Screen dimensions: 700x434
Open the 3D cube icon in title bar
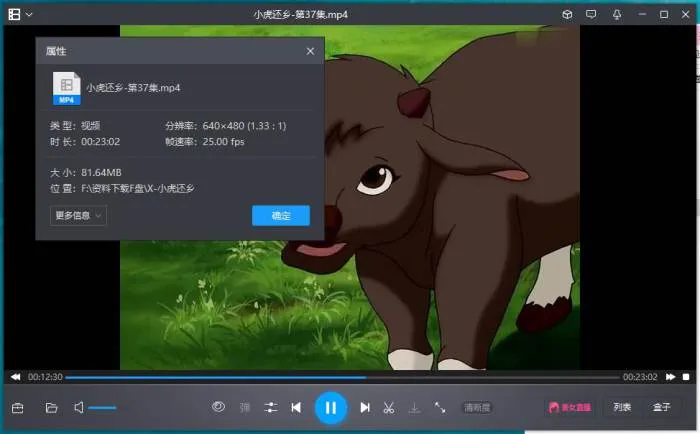tap(567, 14)
